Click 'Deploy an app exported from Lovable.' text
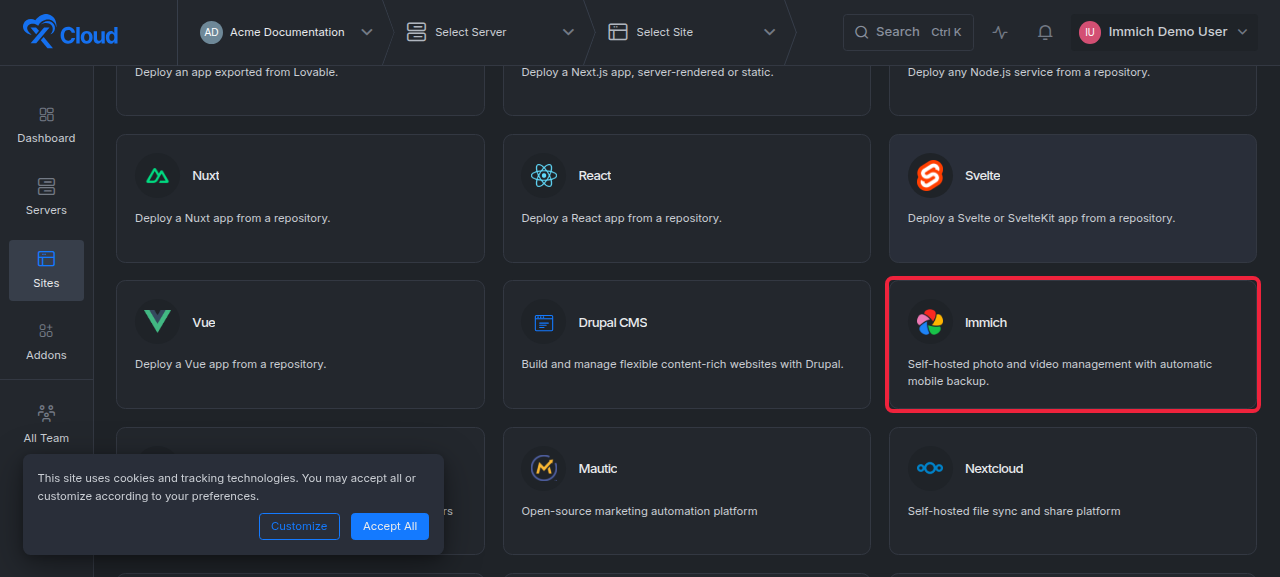Screen dimensions: 1280x577 click(236, 72)
